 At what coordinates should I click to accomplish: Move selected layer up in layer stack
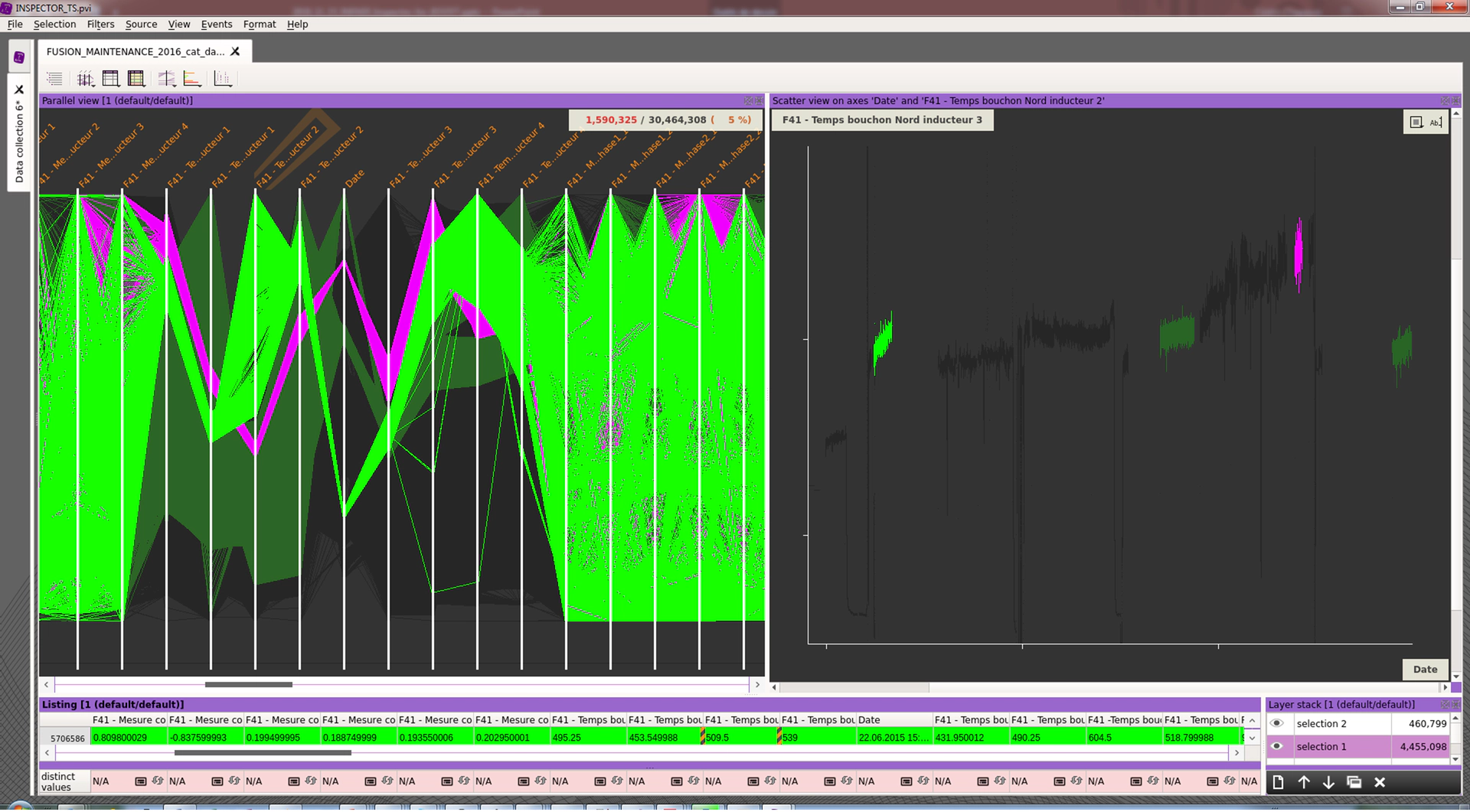(1304, 783)
